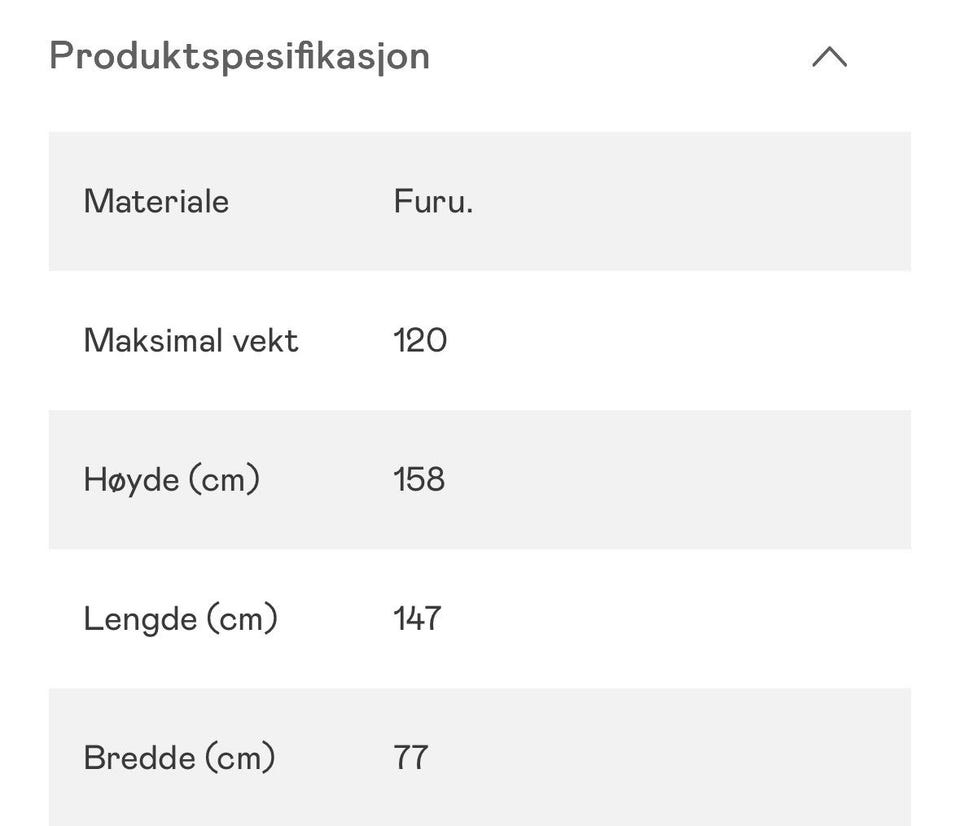
Task: Select the Høyde (cm) label
Action: [172, 479]
